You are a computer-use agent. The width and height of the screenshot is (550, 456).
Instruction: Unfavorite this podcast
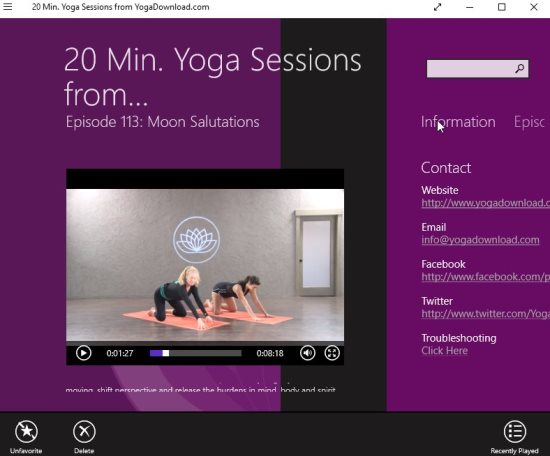(26, 437)
